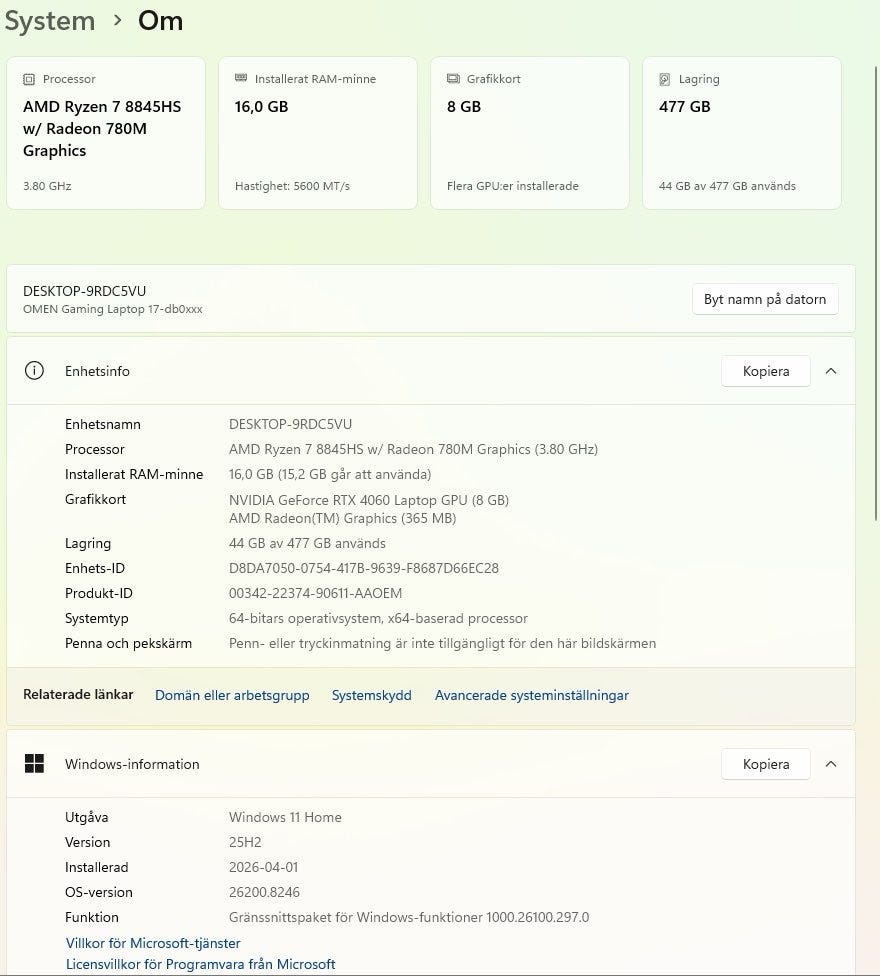Open Domän eller arbetsgrupp link

pyautogui.click(x=232, y=695)
